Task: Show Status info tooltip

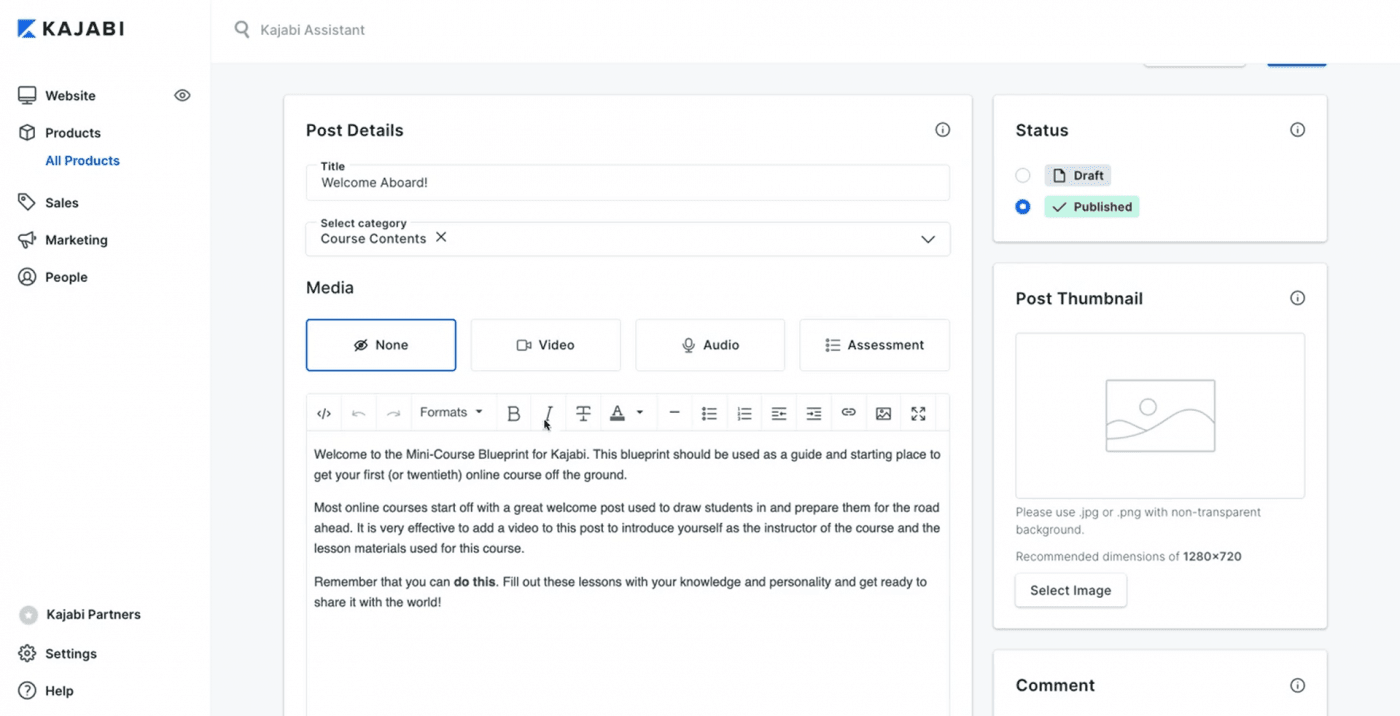Action: (x=1297, y=130)
